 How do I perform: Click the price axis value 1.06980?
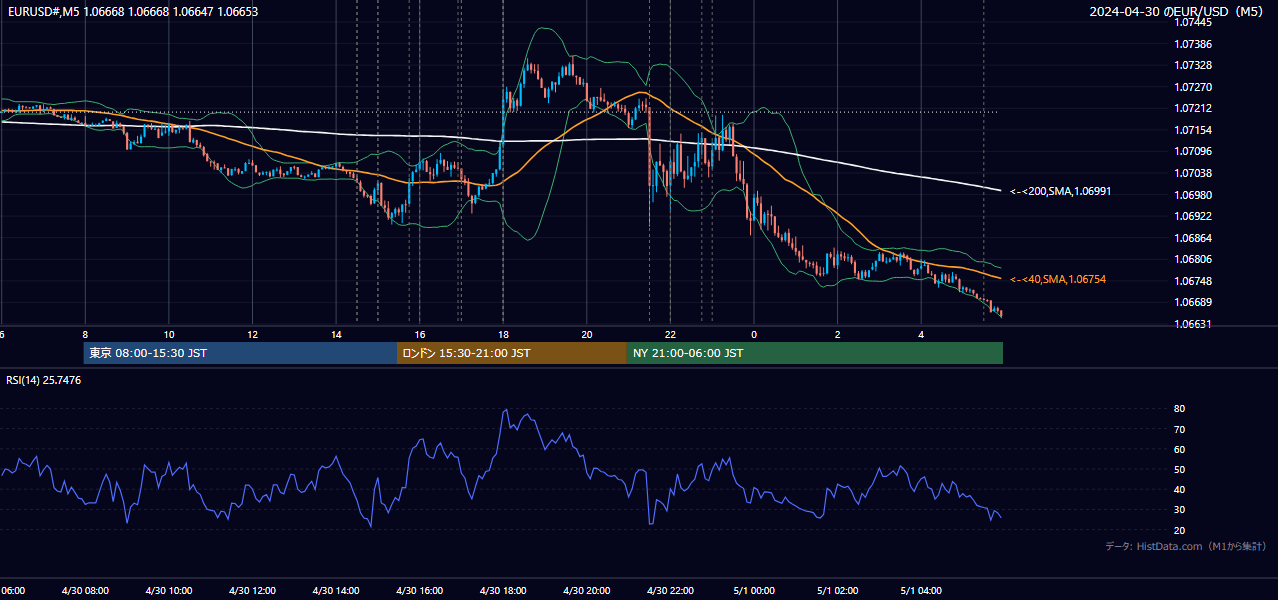click(x=1192, y=195)
